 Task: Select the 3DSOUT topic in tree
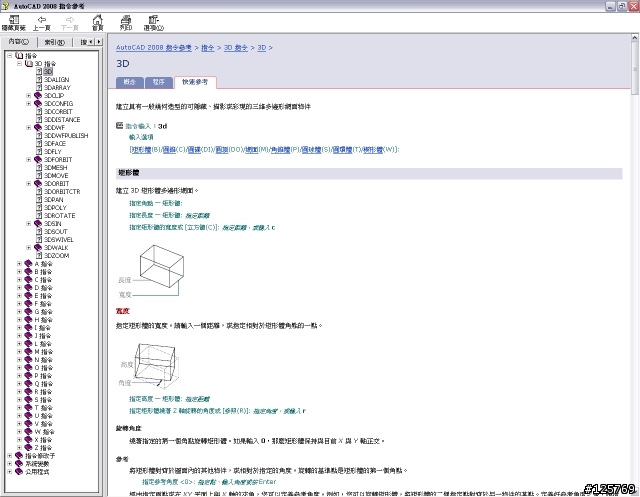pyautogui.click(x=56, y=231)
